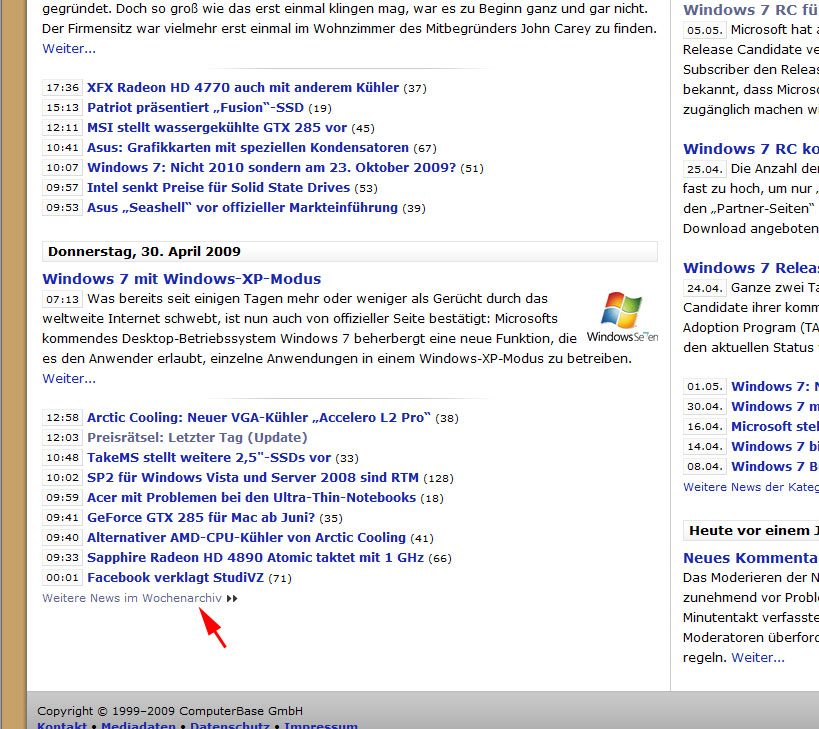The height and width of the screenshot is (729, 819).
Task: Open sidebar 14.04. Windows 7 link
Action: (x=775, y=446)
